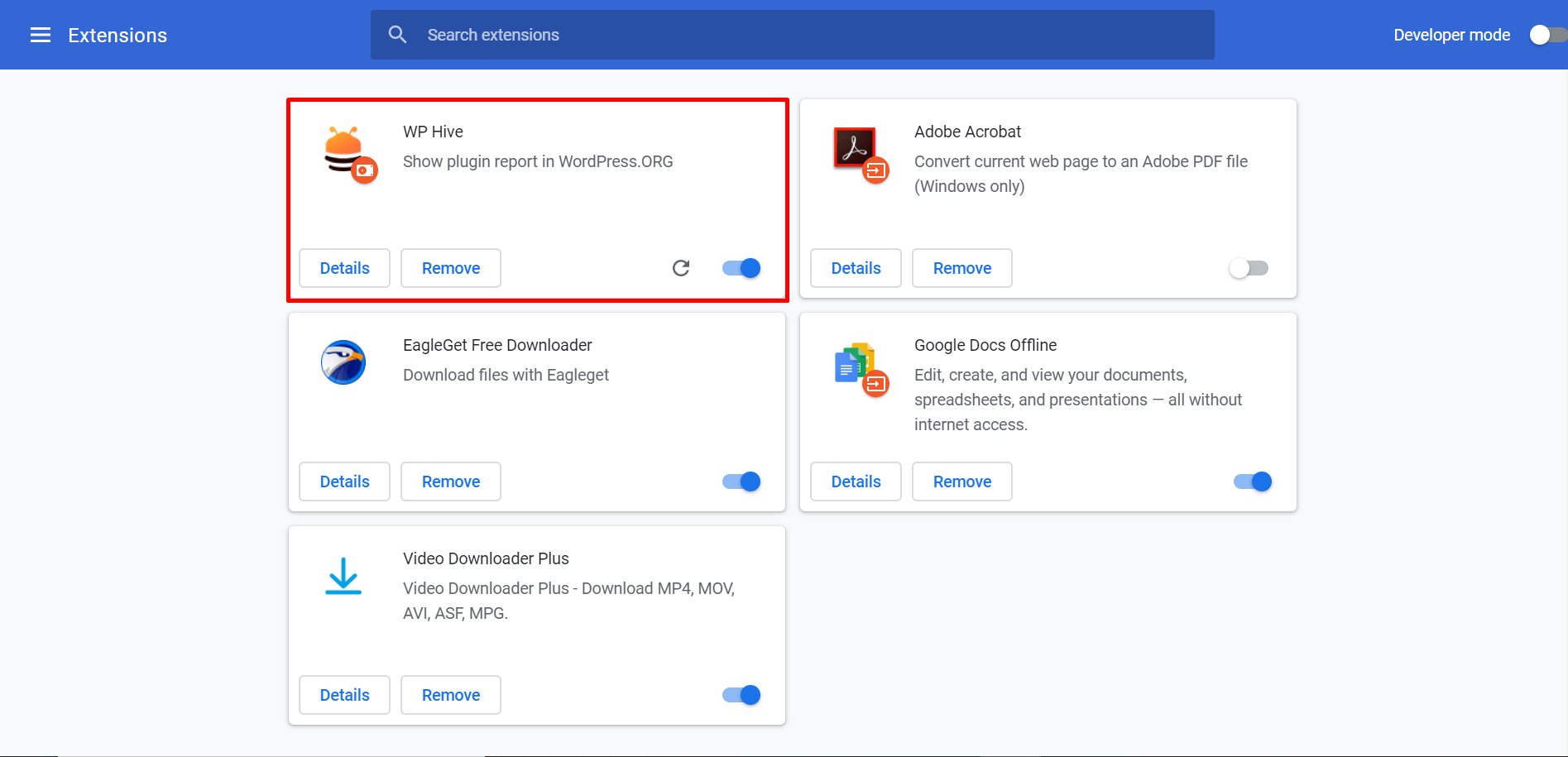Viewport: 1568px width, 757px height.
Task: Open Details for WP Hive
Action: click(344, 268)
